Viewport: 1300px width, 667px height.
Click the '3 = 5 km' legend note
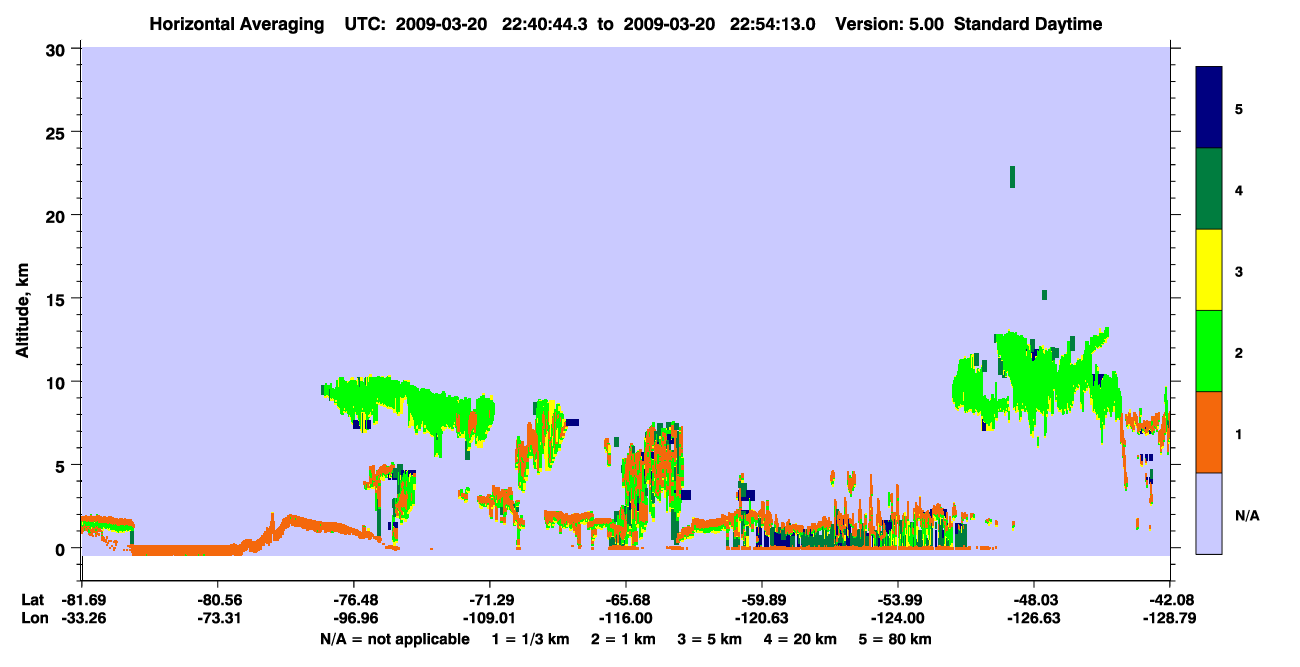click(709, 639)
